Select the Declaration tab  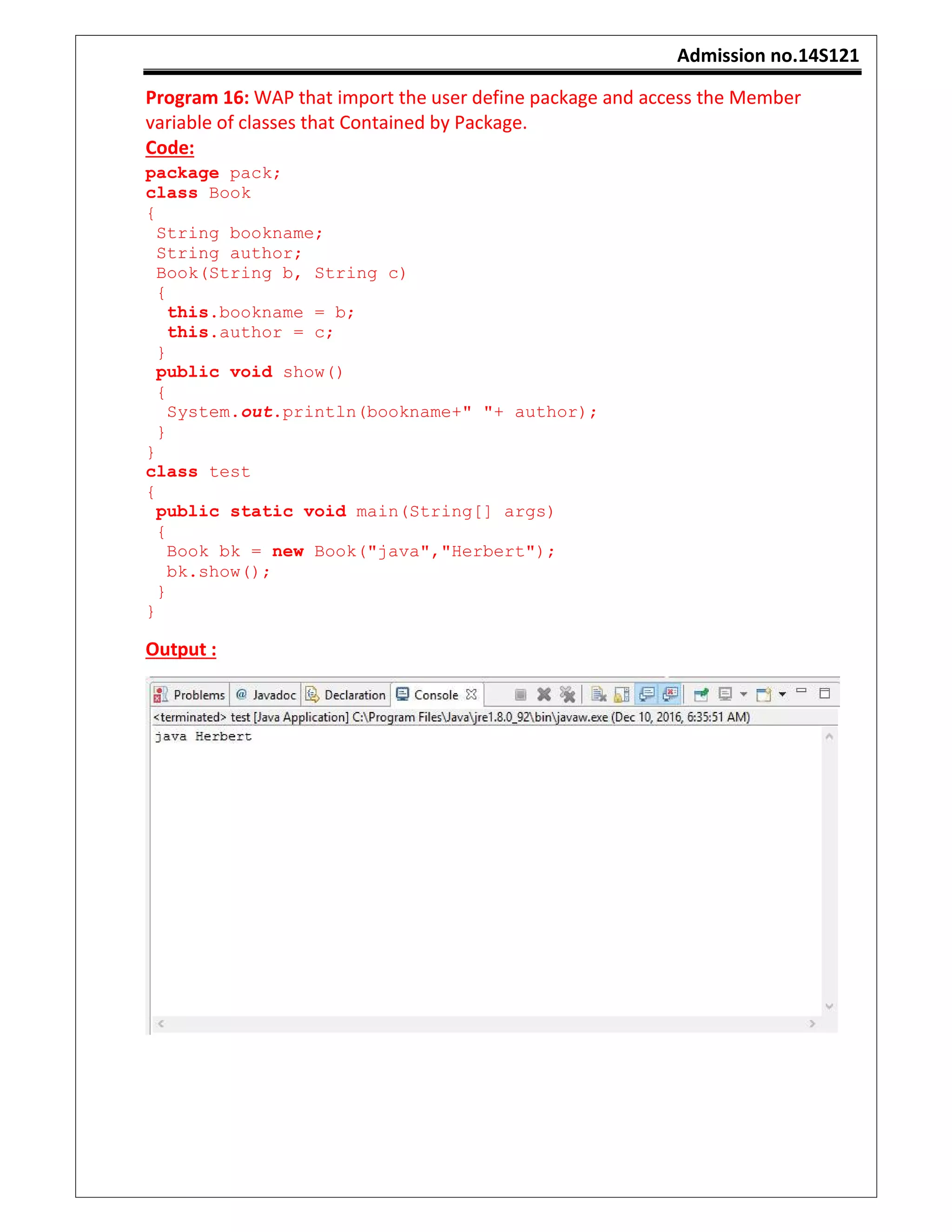(346, 695)
